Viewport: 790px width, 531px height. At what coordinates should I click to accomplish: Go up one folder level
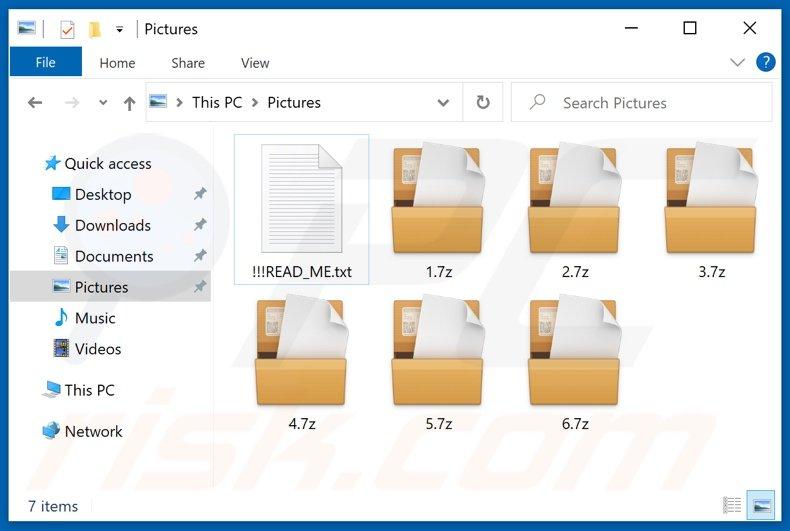[x=129, y=103]
